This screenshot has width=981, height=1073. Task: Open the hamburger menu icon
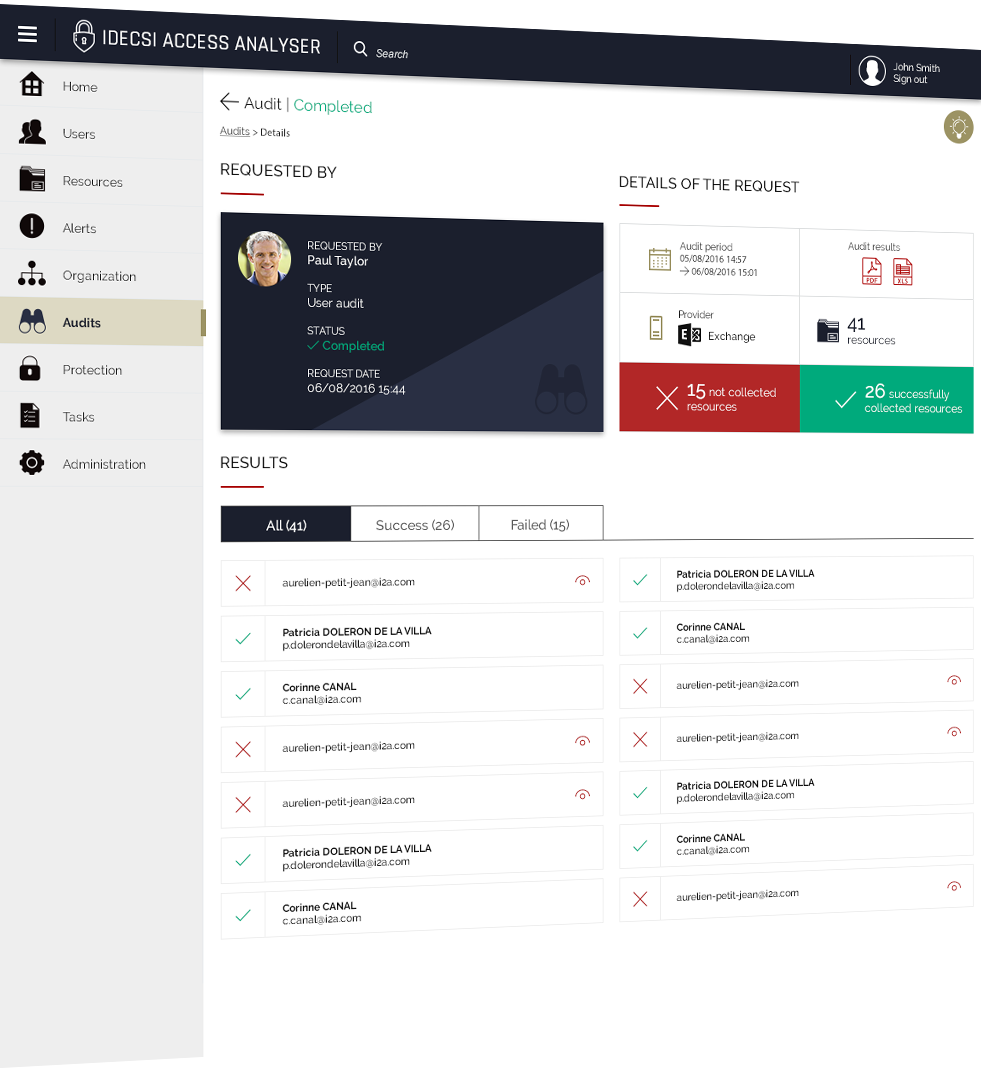click(x=28, y=35)
